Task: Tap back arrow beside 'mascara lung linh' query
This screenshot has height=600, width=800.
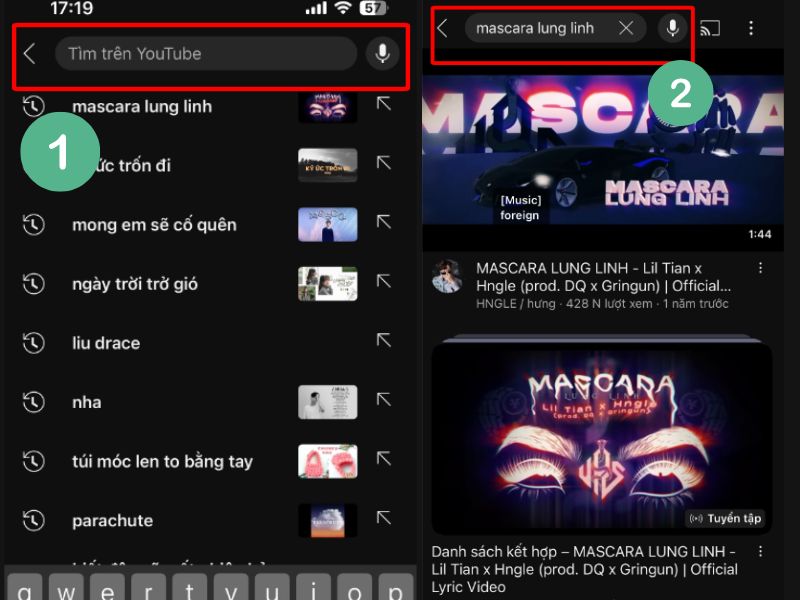Action: 443,28
